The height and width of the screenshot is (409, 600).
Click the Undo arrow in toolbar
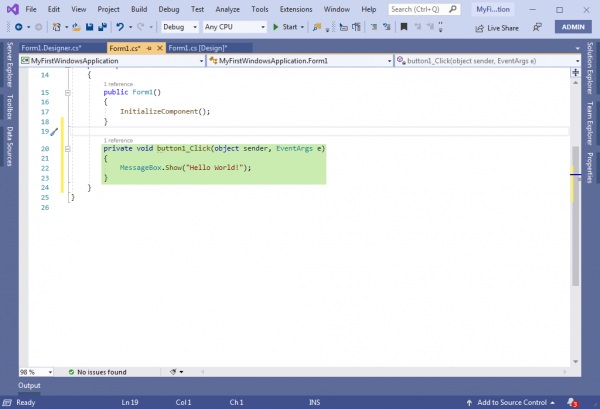(x=119, y=27)
